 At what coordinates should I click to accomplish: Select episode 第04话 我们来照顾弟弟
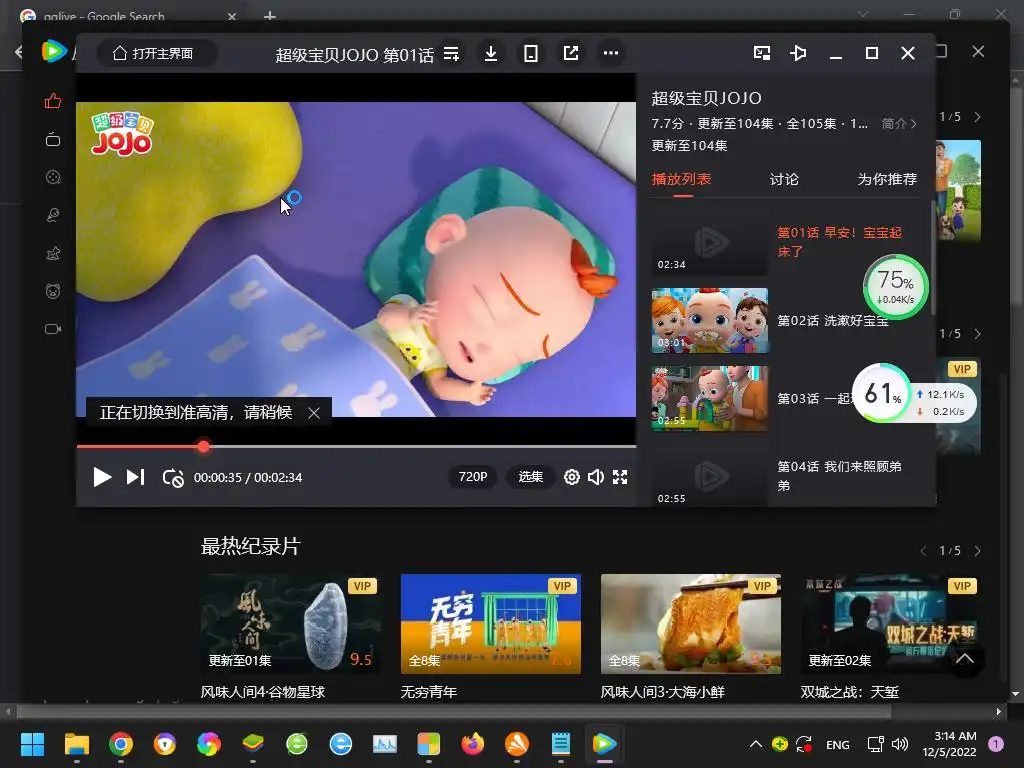pos(839,475)
